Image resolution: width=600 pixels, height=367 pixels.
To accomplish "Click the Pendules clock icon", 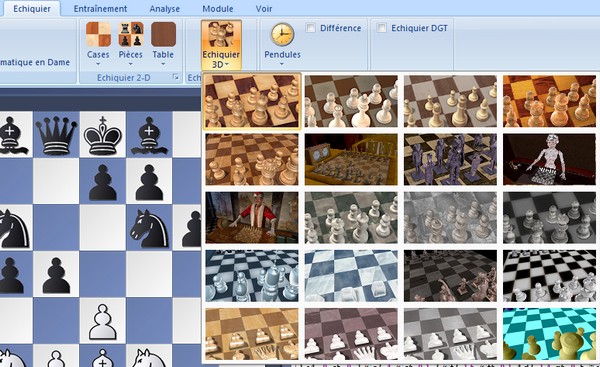I will click(x=282, y=34).
